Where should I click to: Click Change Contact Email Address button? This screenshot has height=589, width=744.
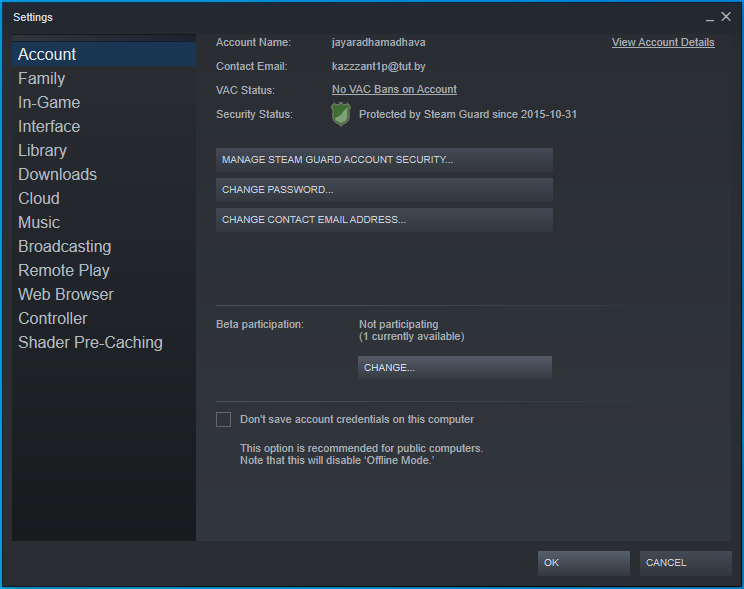click(384, 220)
